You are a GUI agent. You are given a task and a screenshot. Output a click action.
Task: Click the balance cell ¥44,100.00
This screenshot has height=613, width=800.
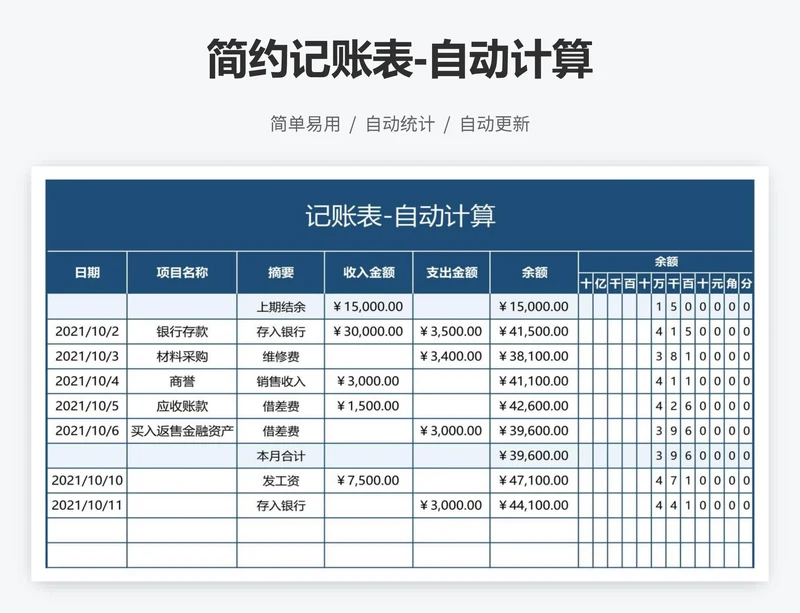(534, 505)
